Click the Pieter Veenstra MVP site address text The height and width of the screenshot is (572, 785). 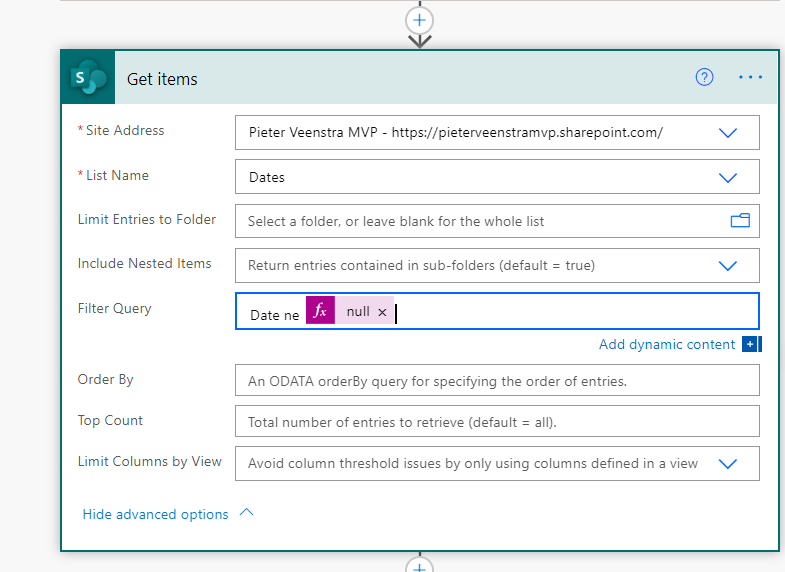tap(456, 132)
